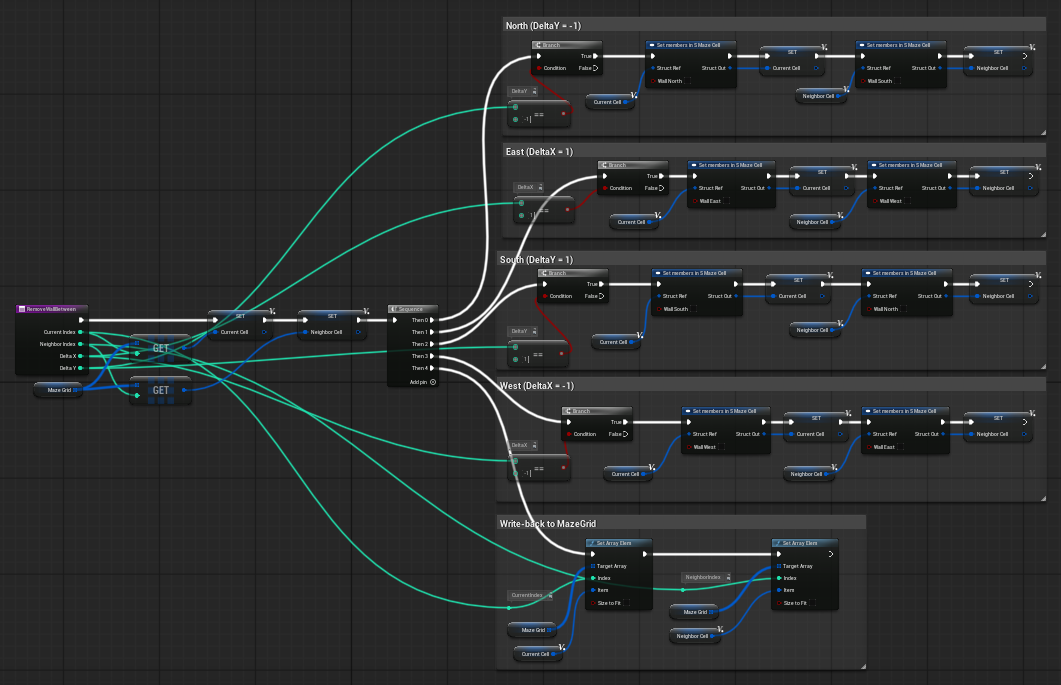Select the West (DeltaX = -1) comment title
The height and width of the screenshot is (685, 1061).
(x=537, y=386)
